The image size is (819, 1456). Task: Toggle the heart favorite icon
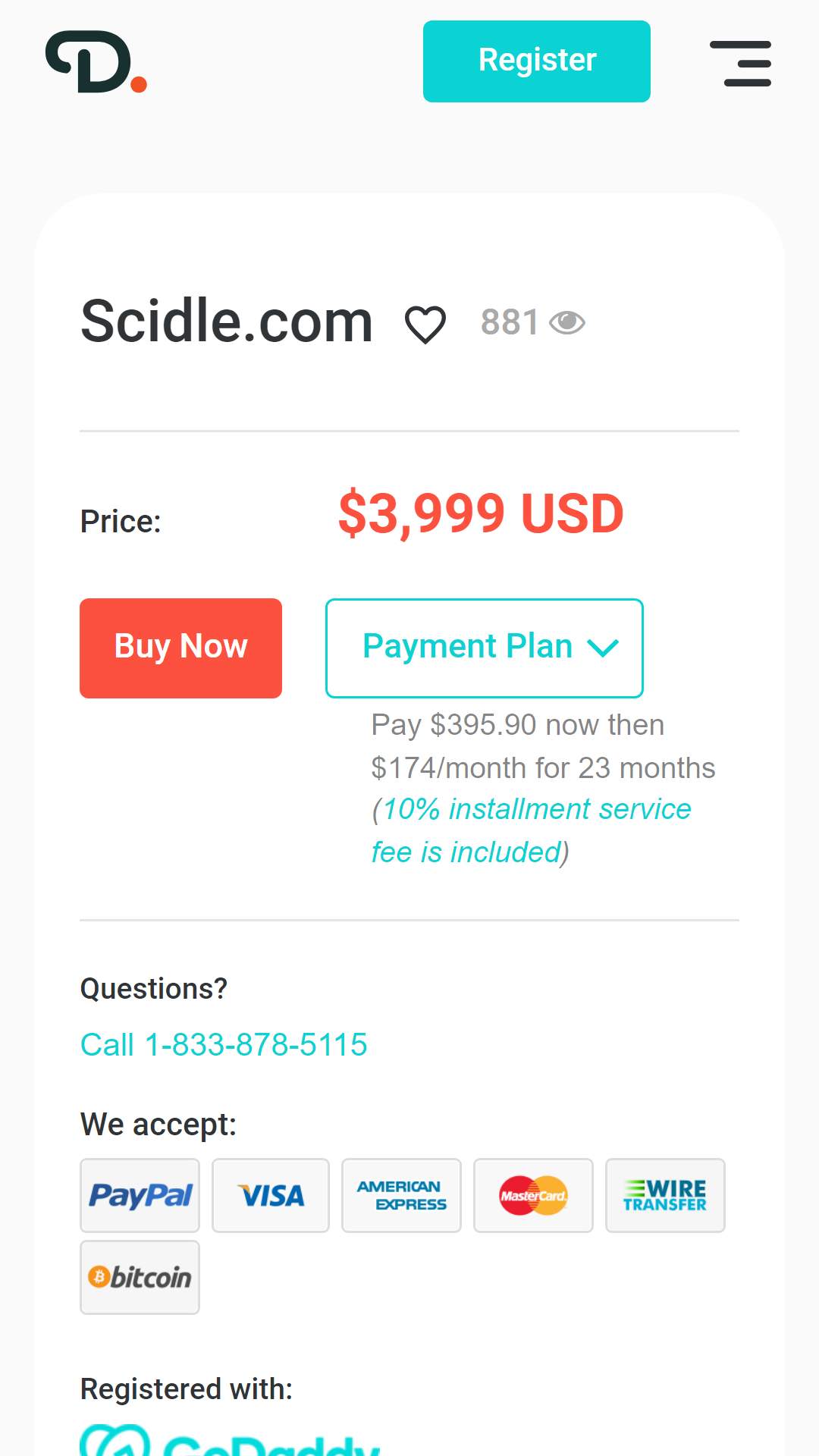[425, 324]
